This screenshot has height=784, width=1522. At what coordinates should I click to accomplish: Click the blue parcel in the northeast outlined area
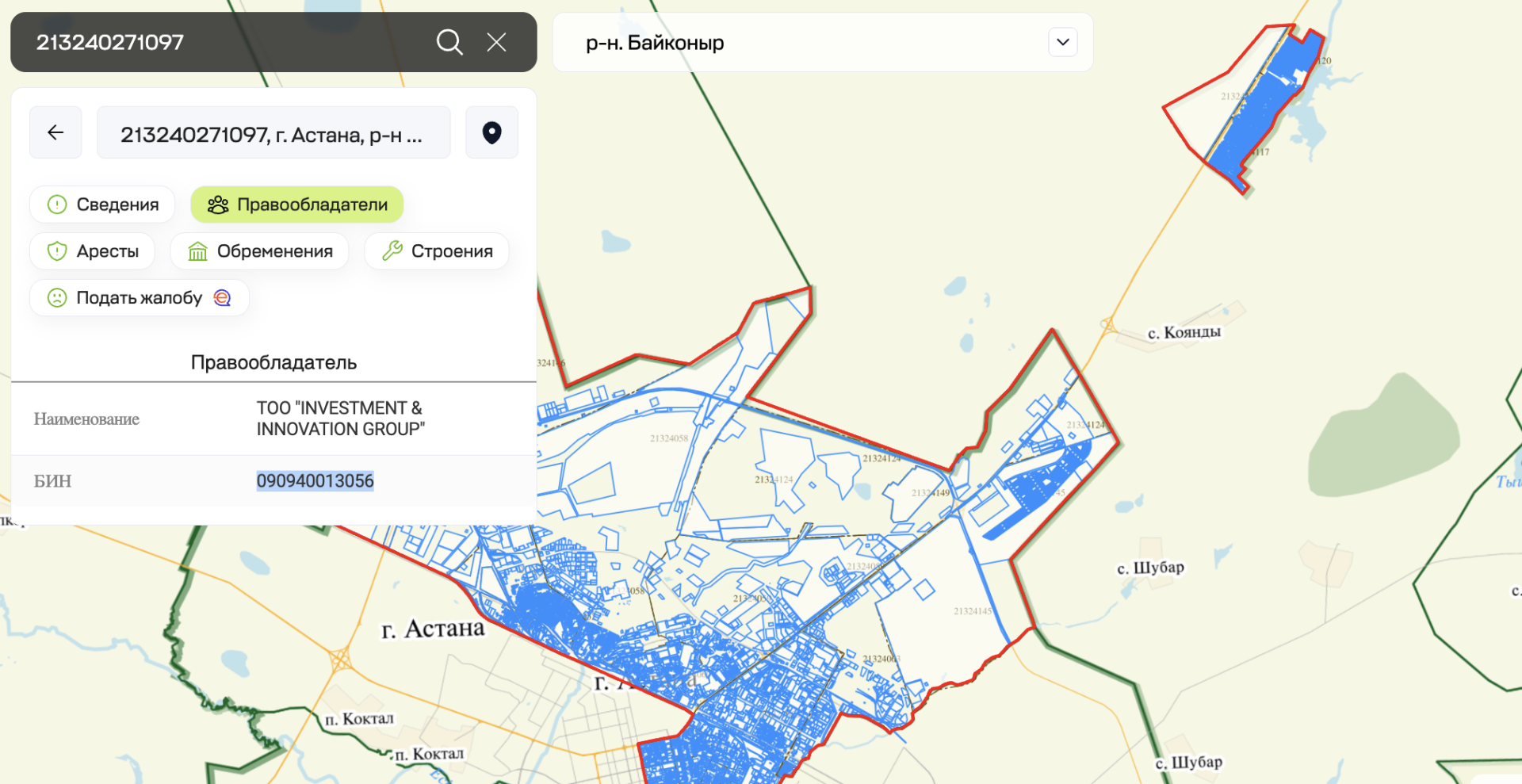(1252, 119)
